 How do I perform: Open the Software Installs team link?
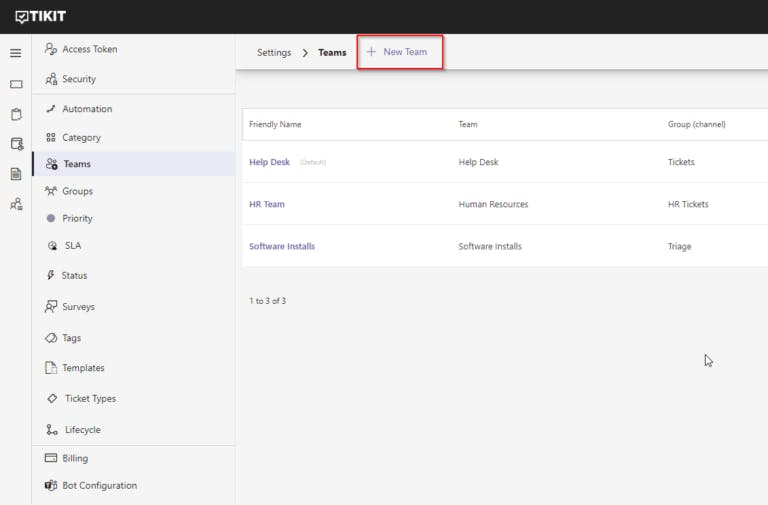pos(282,246)
